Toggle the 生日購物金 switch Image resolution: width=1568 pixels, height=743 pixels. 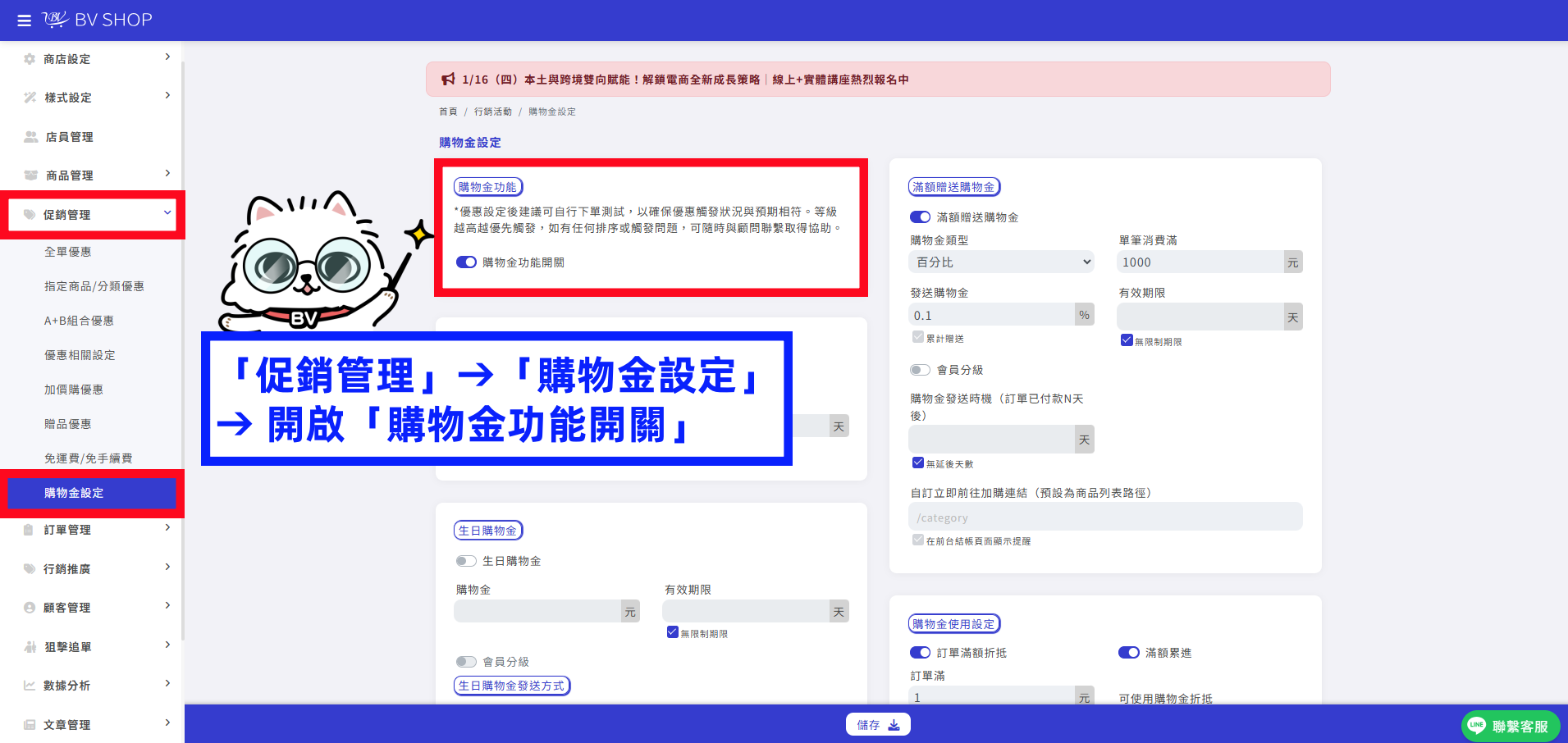(466, 561)
